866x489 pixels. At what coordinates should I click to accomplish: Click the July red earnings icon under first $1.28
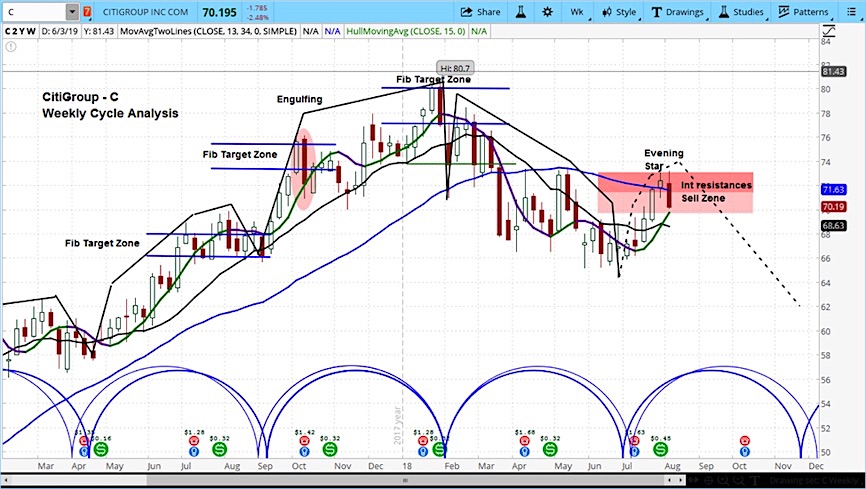(194, 441)
